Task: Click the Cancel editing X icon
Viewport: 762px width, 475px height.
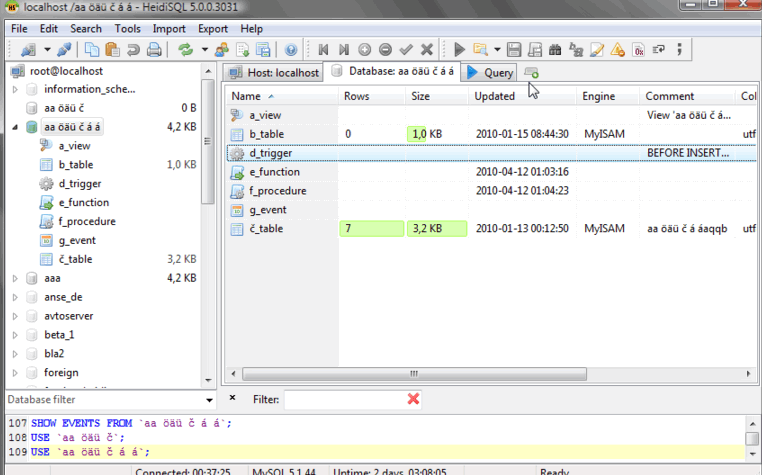Action: click(x=427, y=50)
